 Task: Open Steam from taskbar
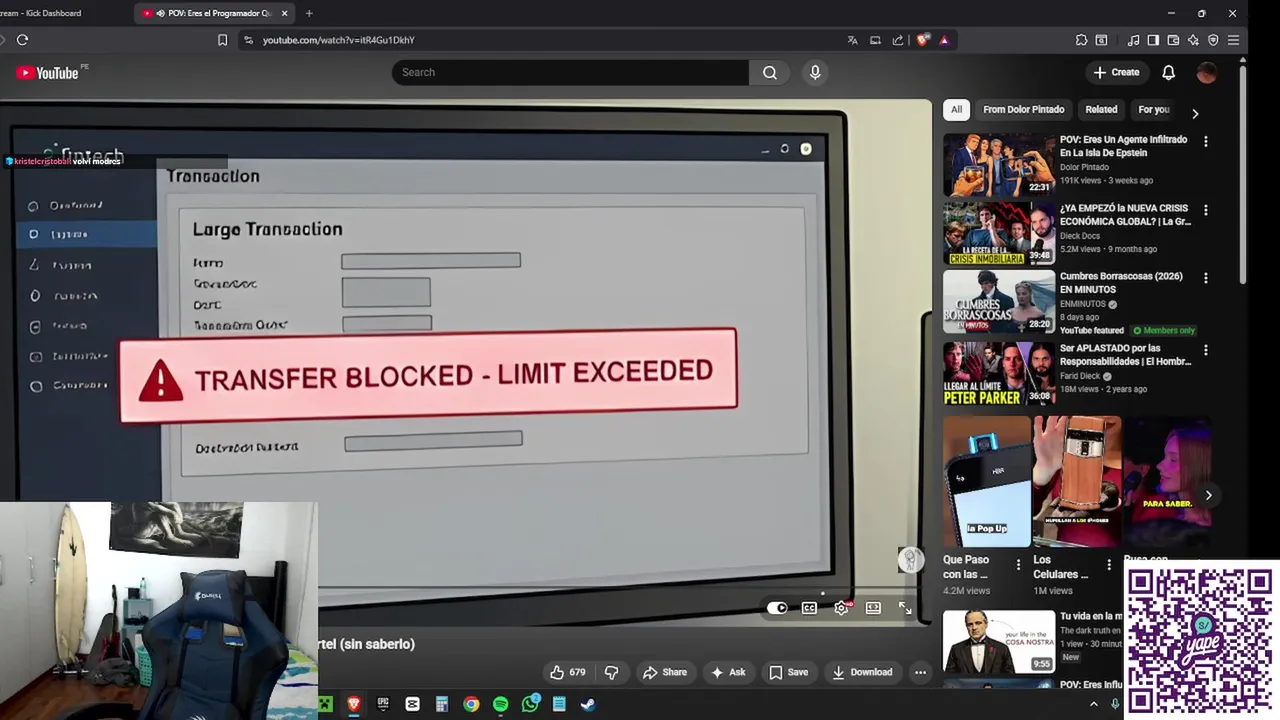coord(588,704)
